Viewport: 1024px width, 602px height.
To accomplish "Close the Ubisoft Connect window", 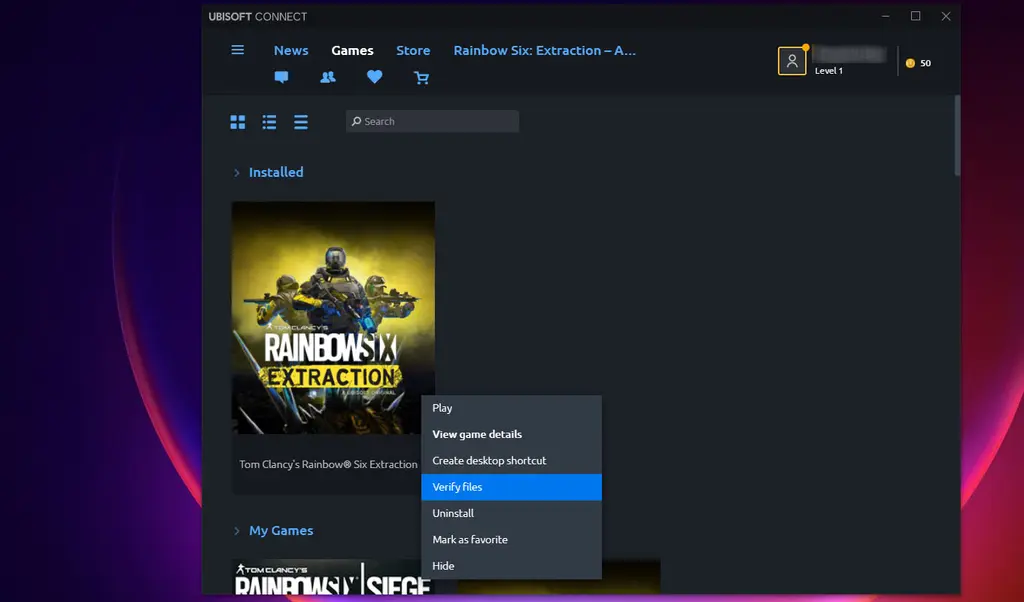I will coord(946,16).
